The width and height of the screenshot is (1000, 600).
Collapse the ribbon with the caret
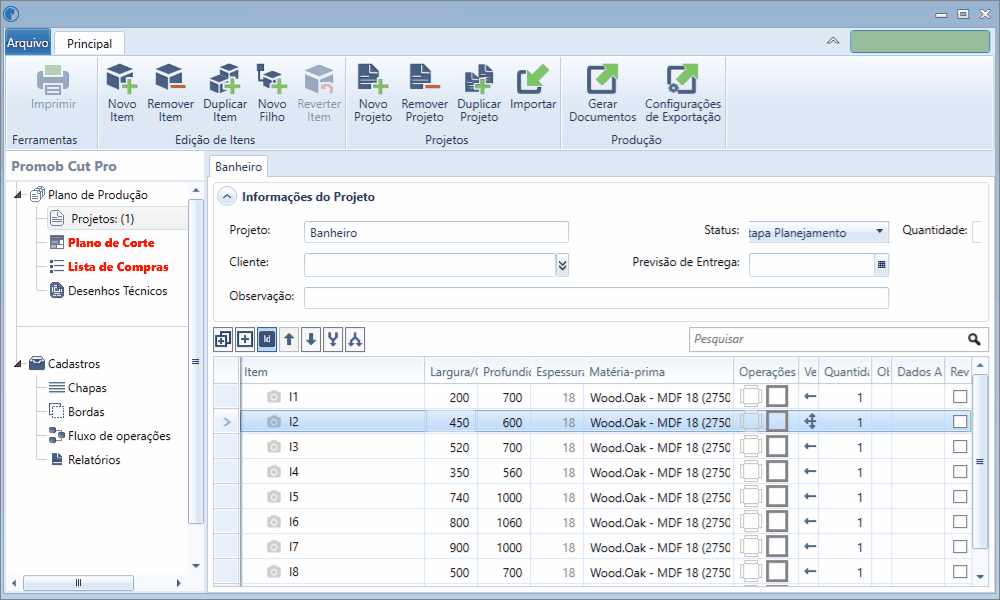pos(833,41)
